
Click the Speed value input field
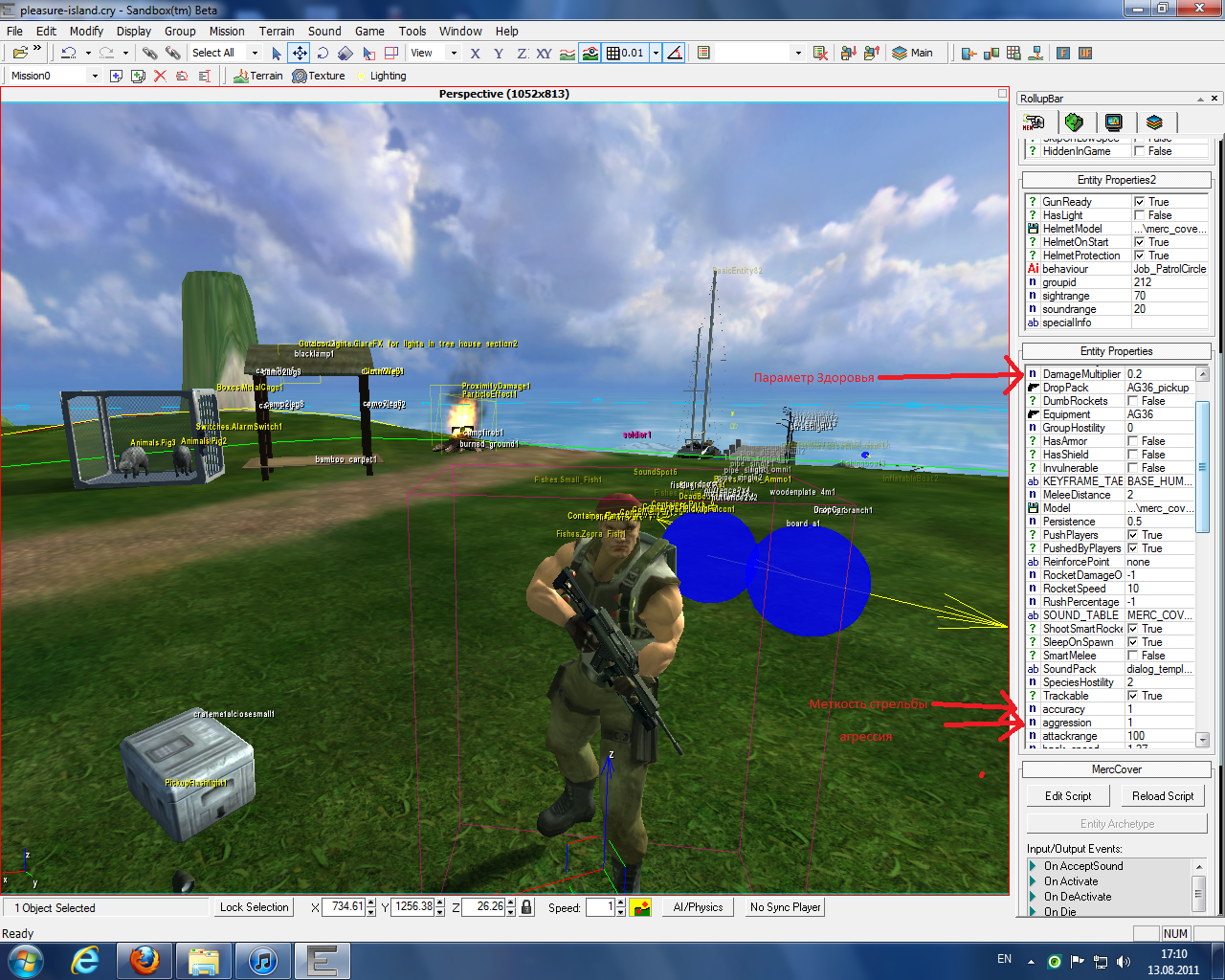(600, 907)
